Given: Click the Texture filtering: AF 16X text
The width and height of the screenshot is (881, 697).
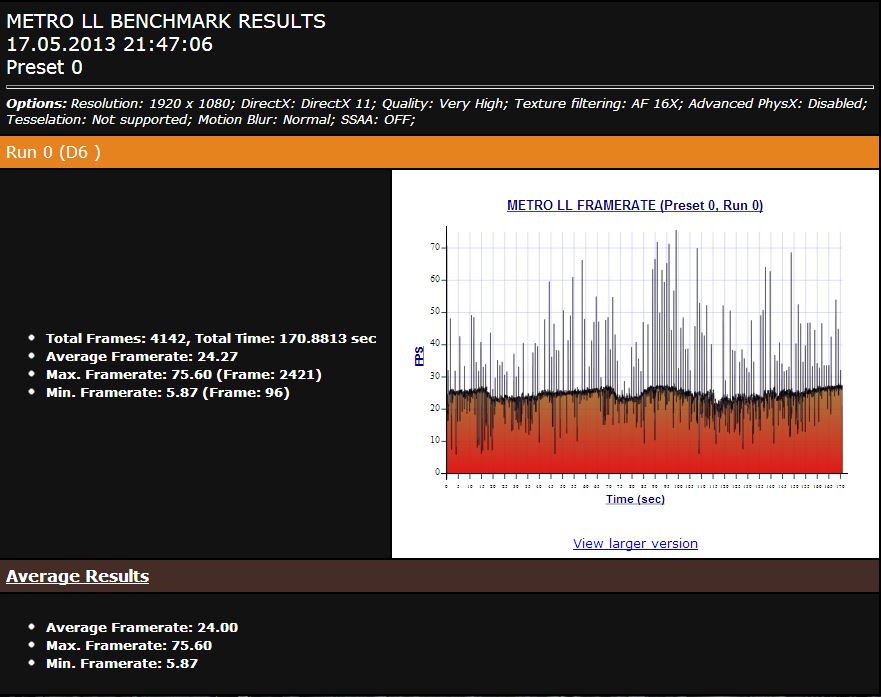Looking at the screenshot, I should 597,104.
